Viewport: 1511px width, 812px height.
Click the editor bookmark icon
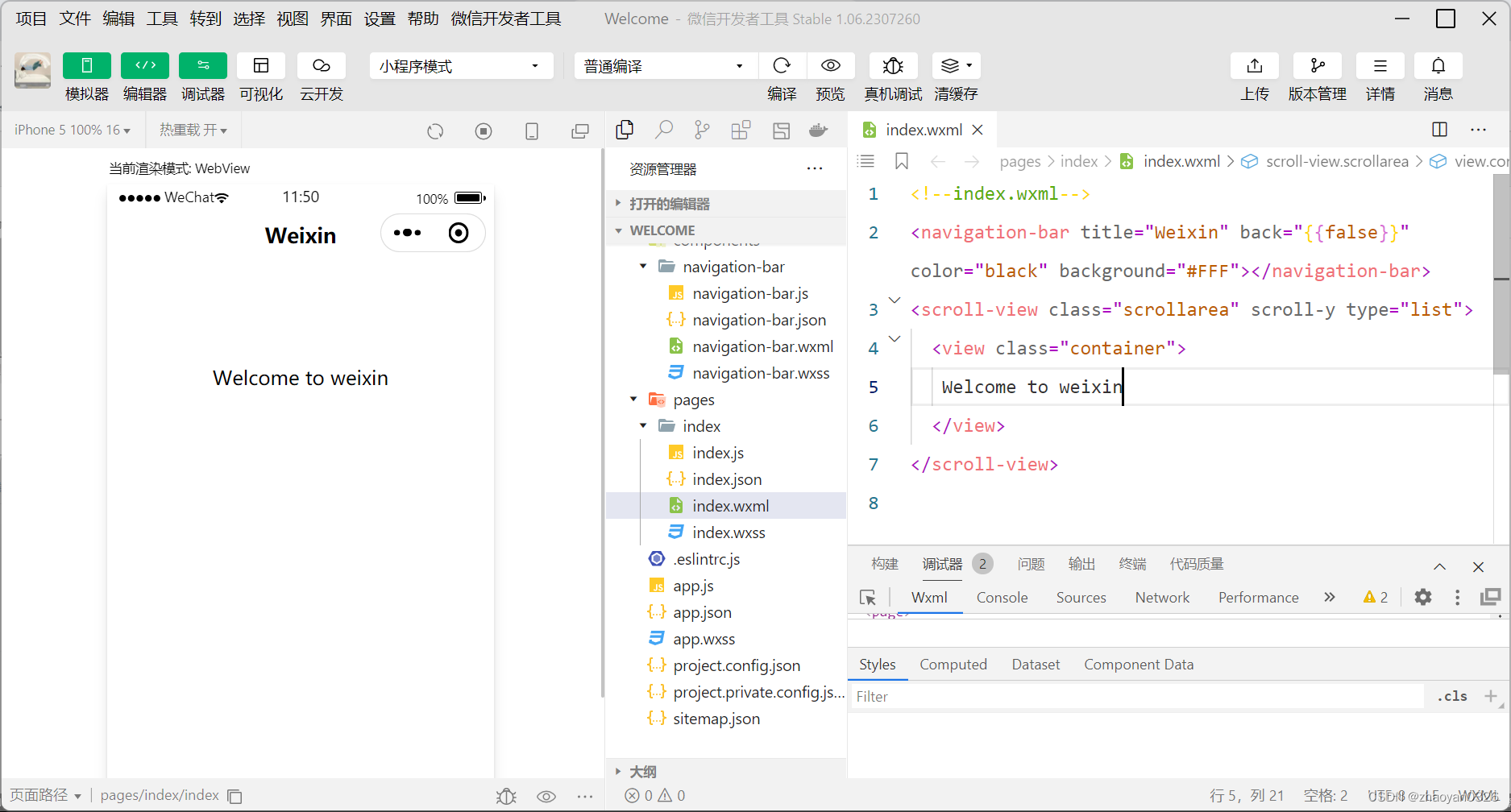[902, 161]
